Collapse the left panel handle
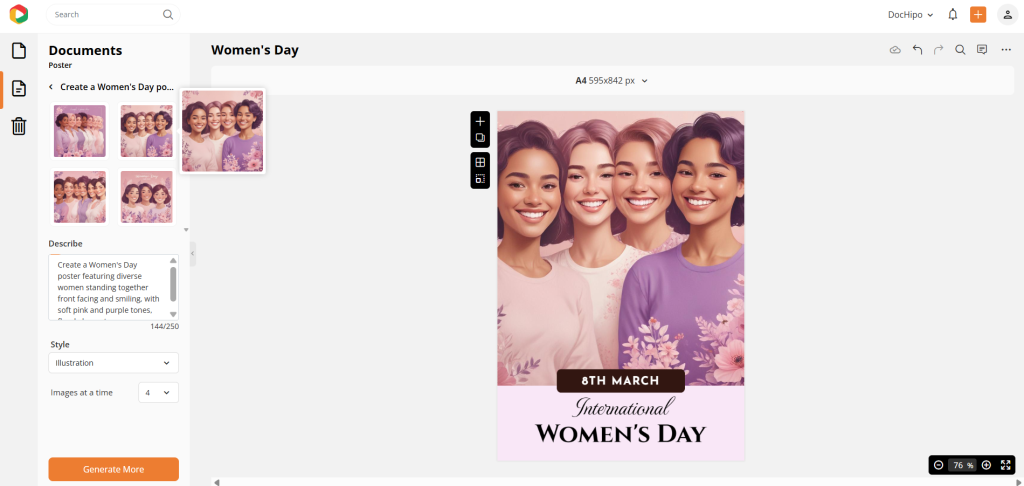This screenshot has width=1024, height=486. [193, 253]
